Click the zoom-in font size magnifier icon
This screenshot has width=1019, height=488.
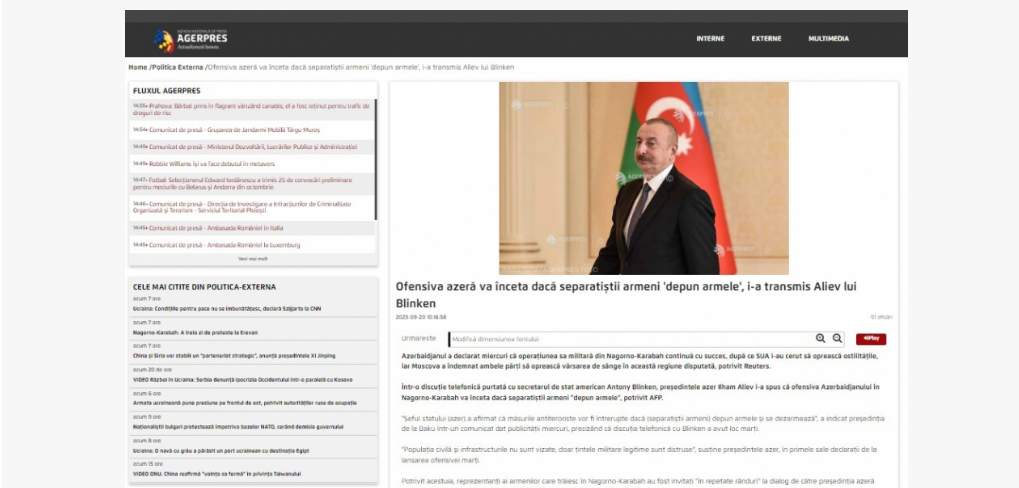821,339
